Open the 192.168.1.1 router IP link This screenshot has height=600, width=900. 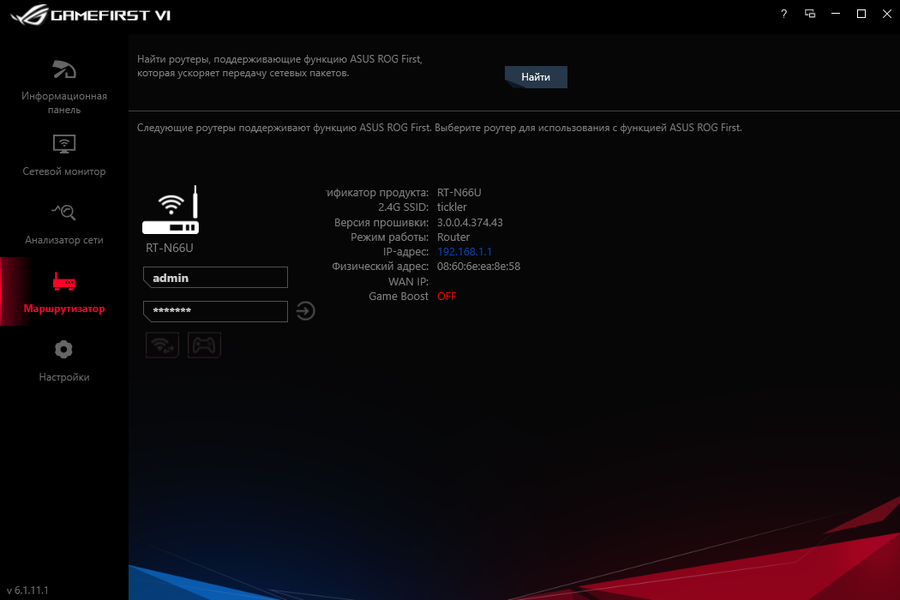(x=464, y=251)
